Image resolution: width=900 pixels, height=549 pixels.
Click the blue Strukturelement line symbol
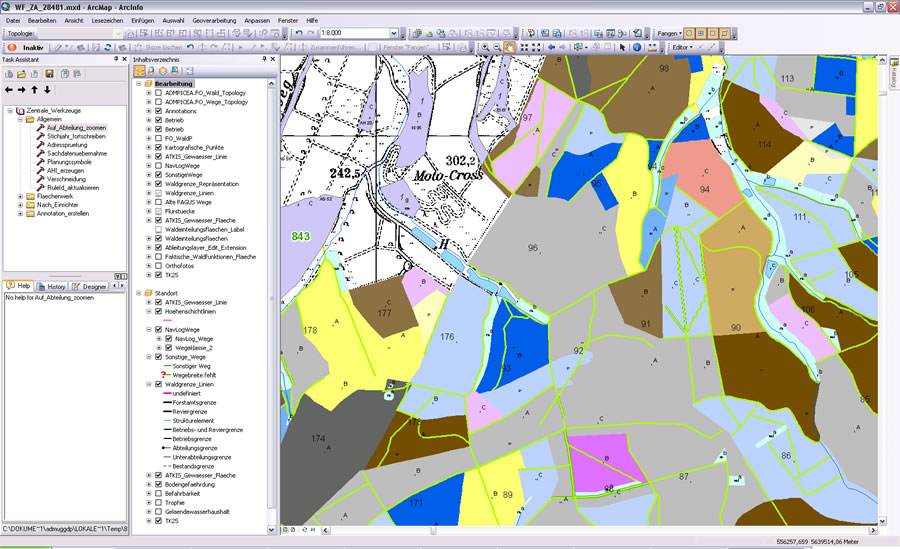point(168,421)
